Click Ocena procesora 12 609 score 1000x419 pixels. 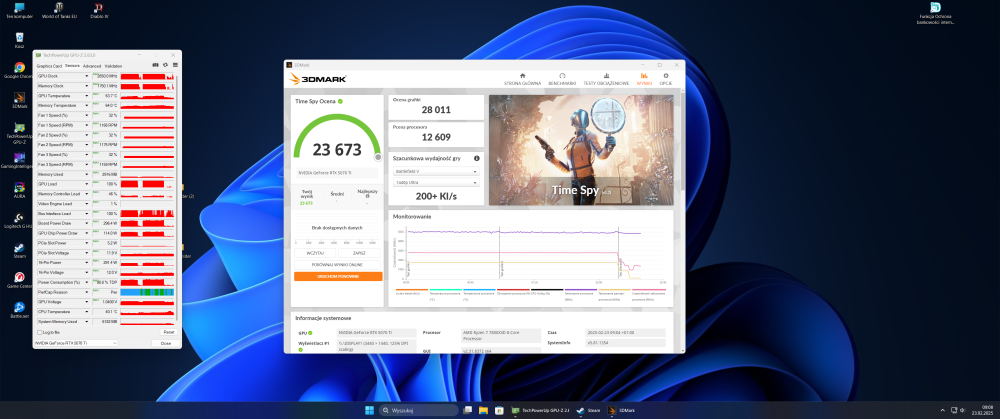coord(436,137)
